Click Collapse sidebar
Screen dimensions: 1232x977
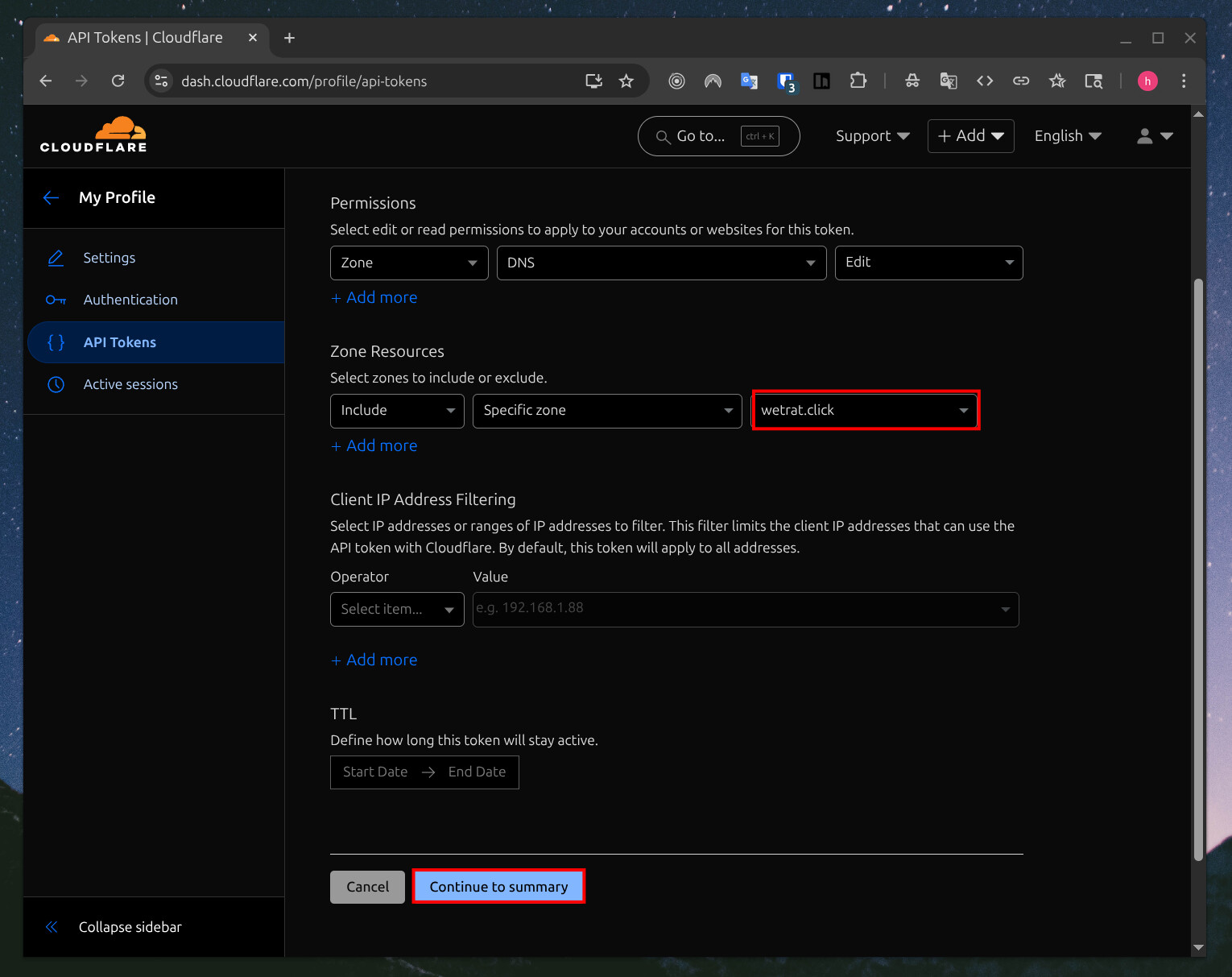click(x=130, y=927)
